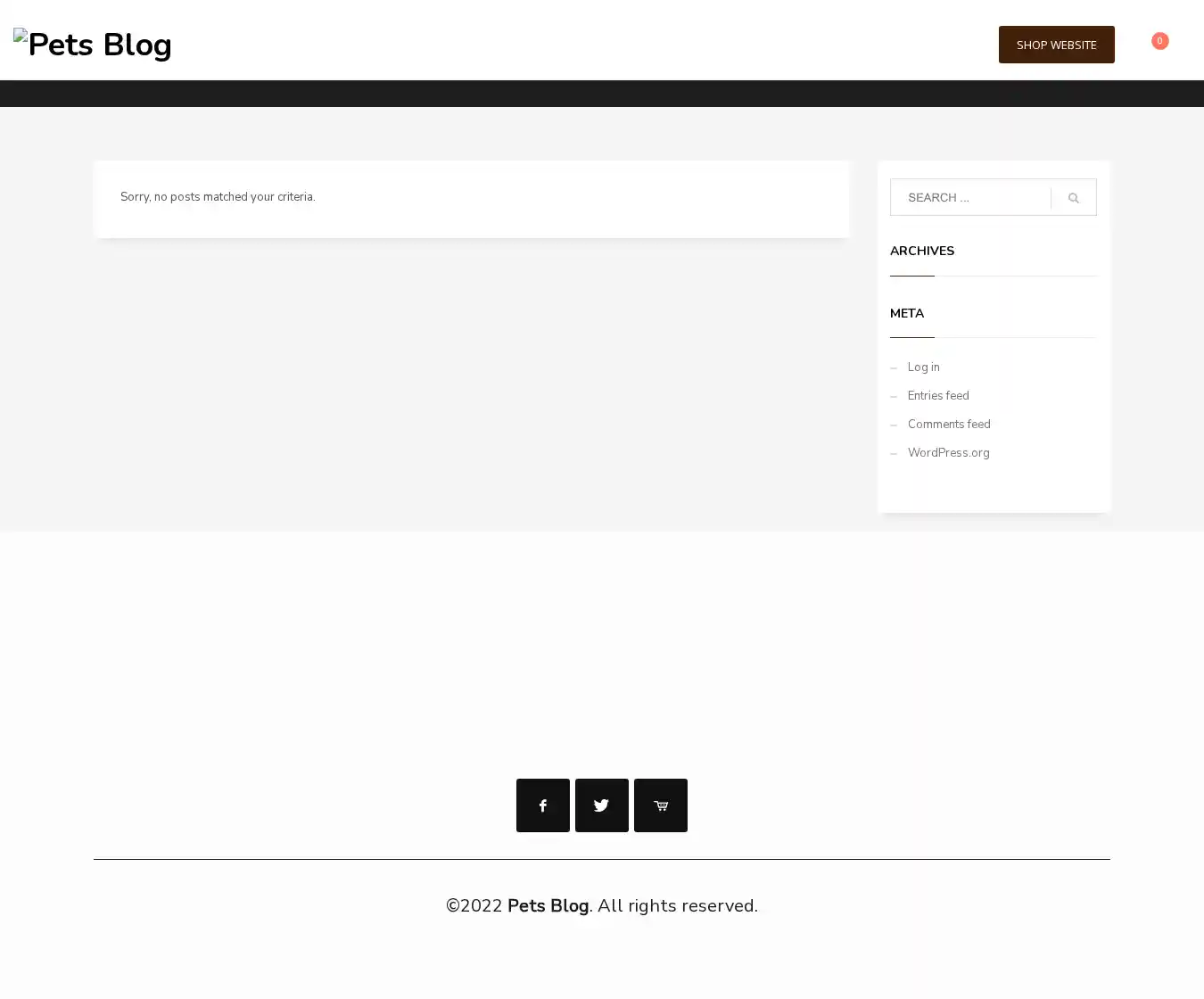
Task: Click the SHOP WEBSITE button
Action: [x=1056, y=45]
